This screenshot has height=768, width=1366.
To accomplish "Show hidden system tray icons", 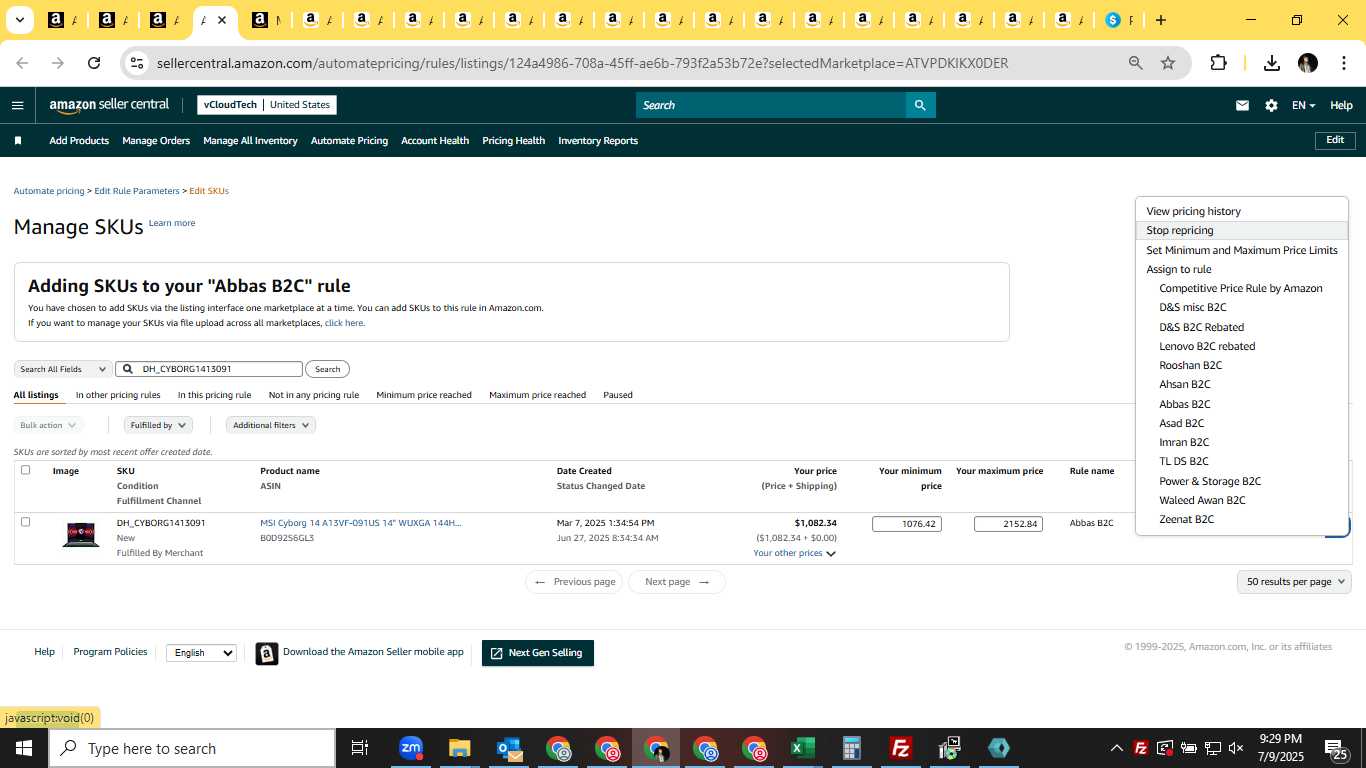I will (1116, 748).
